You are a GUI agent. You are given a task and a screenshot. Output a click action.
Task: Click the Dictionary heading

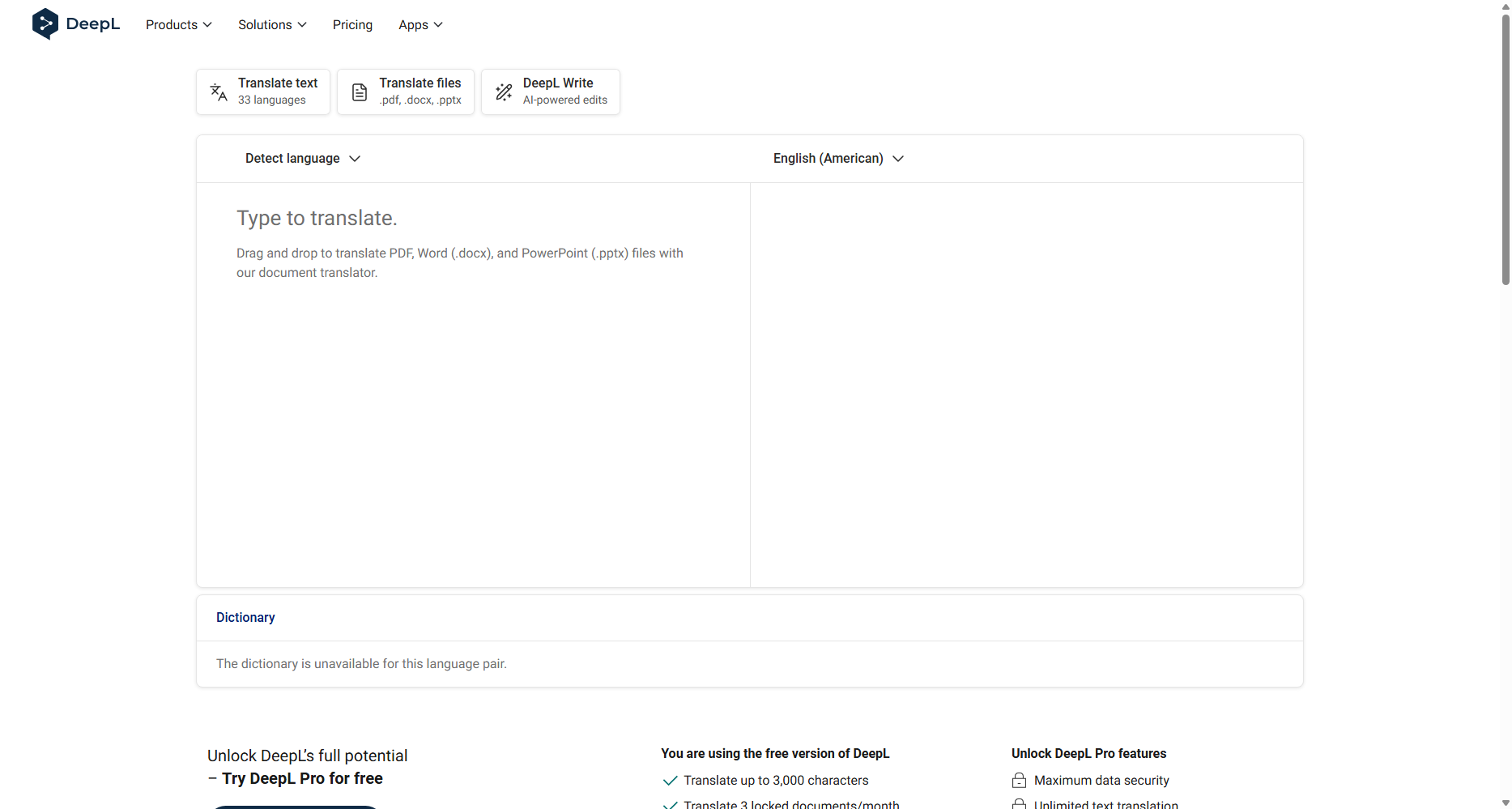tap(245, 618)
